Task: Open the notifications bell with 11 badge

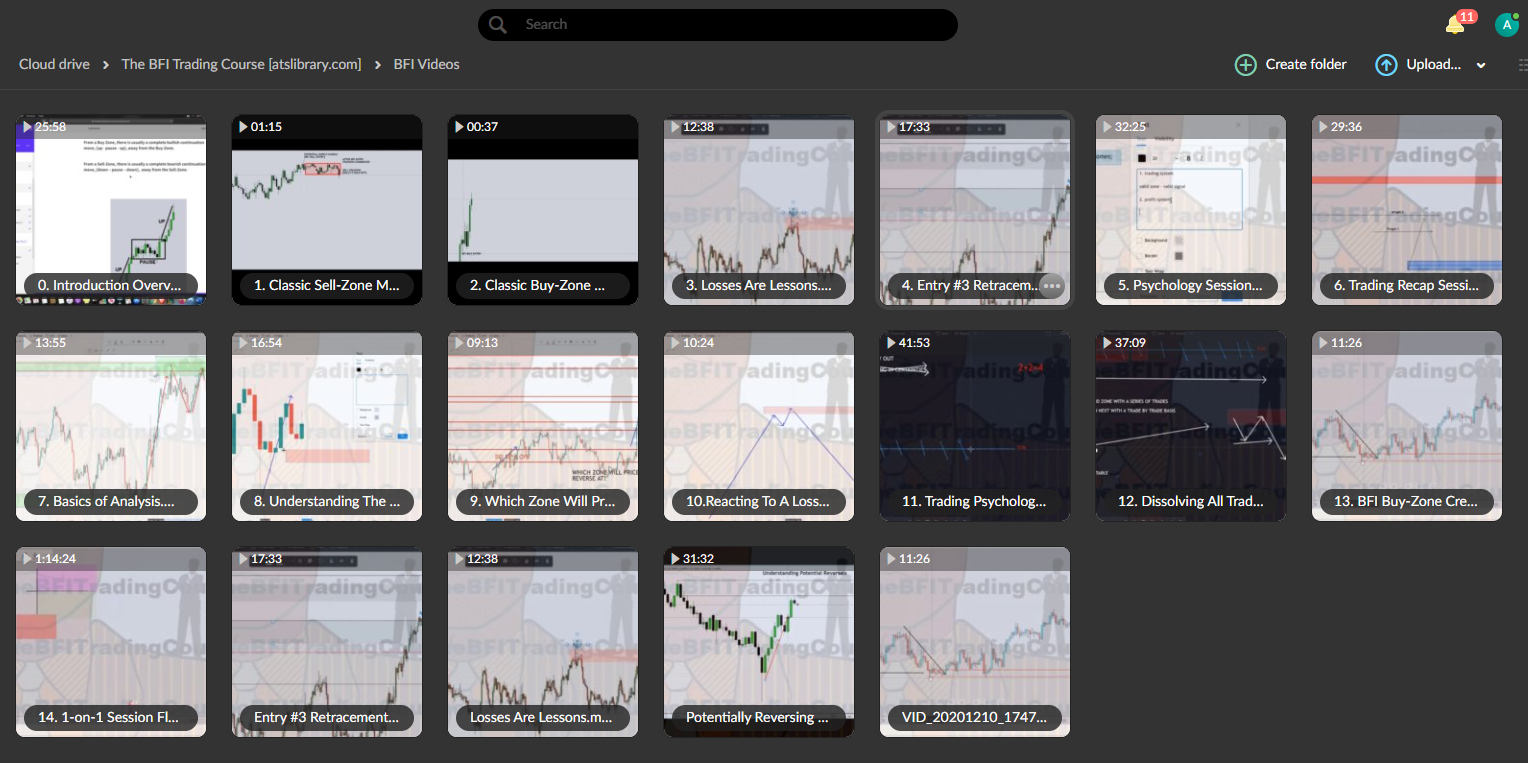Action: tap(1455, 25)
